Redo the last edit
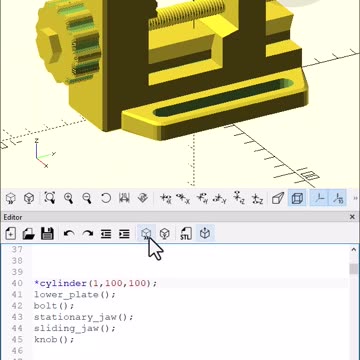The height and width of the screenshot is (360, 360). (88, 234)
